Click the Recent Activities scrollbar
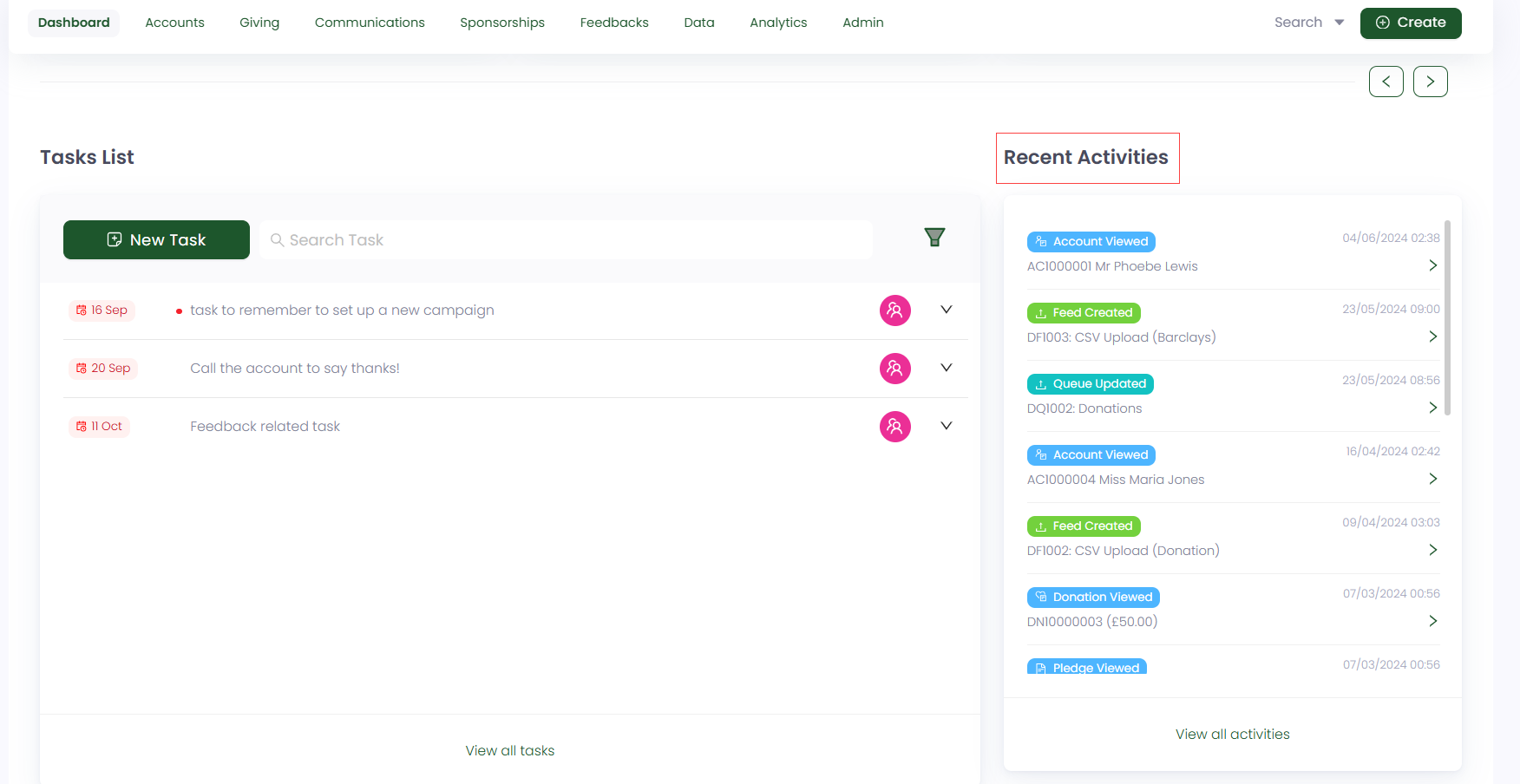 click(1447, 317)
